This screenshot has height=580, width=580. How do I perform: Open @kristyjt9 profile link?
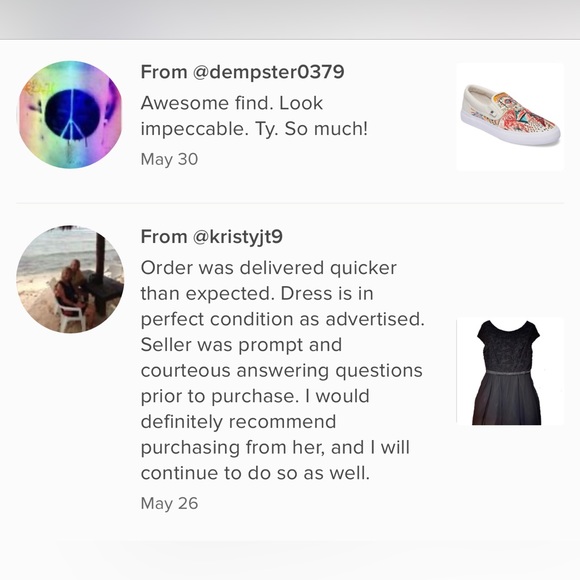tap(238, 237)
